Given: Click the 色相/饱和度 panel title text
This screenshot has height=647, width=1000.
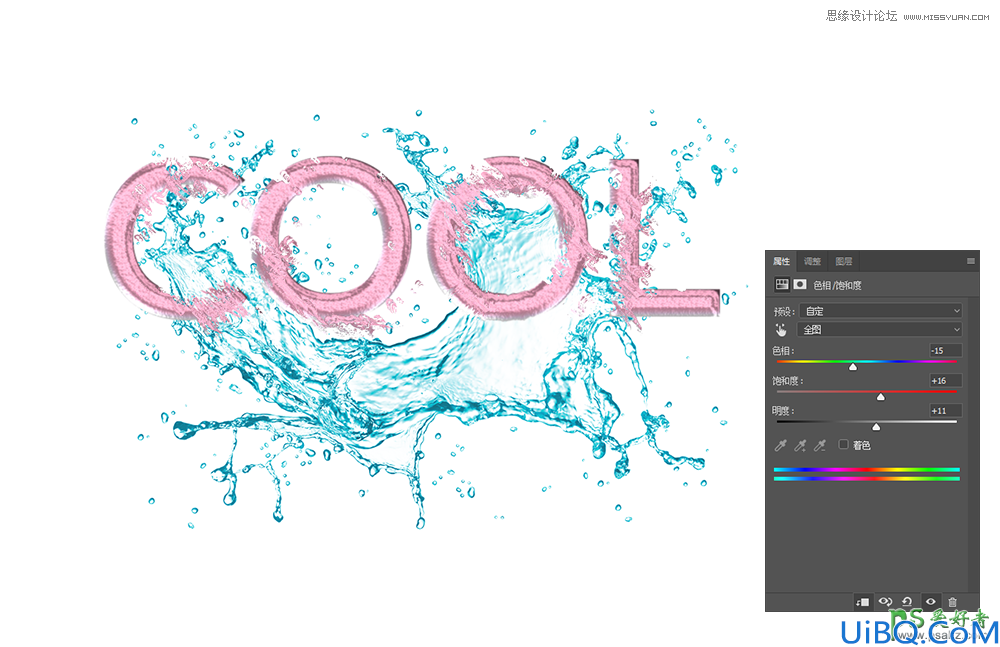Looking at the screenshot, I should 837,285.
